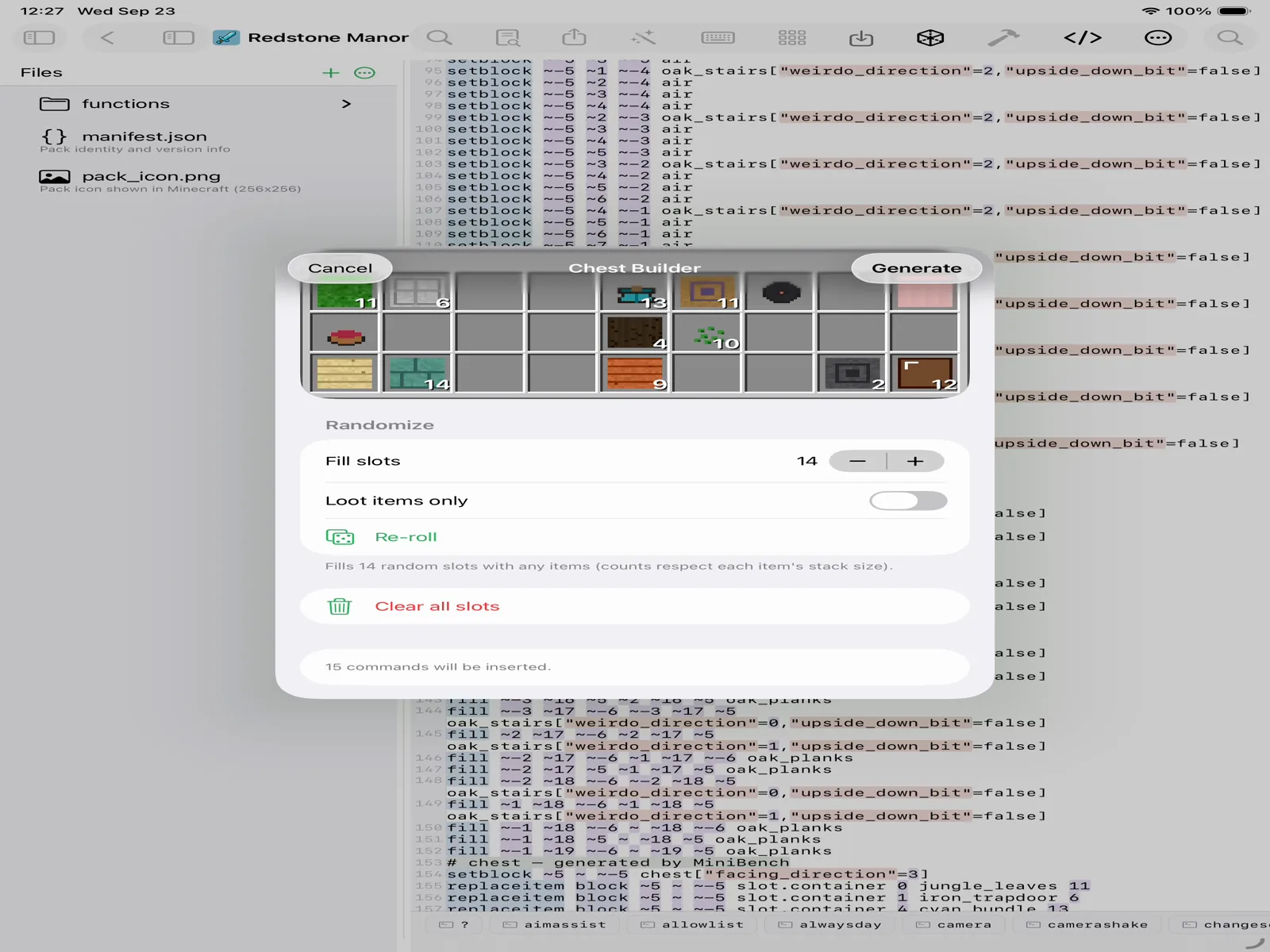This screenshot has width=1270, height=952.
Task: Select the gray furnace-like slot with count 2
Action: 852,373
